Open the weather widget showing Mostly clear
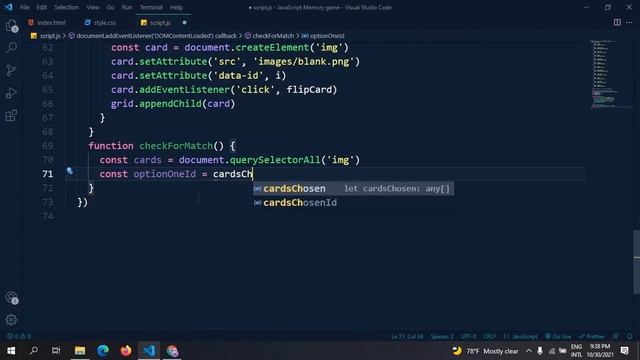Image resolution: width=640 pixels, height=360 pixels. (x=485, y=351)
